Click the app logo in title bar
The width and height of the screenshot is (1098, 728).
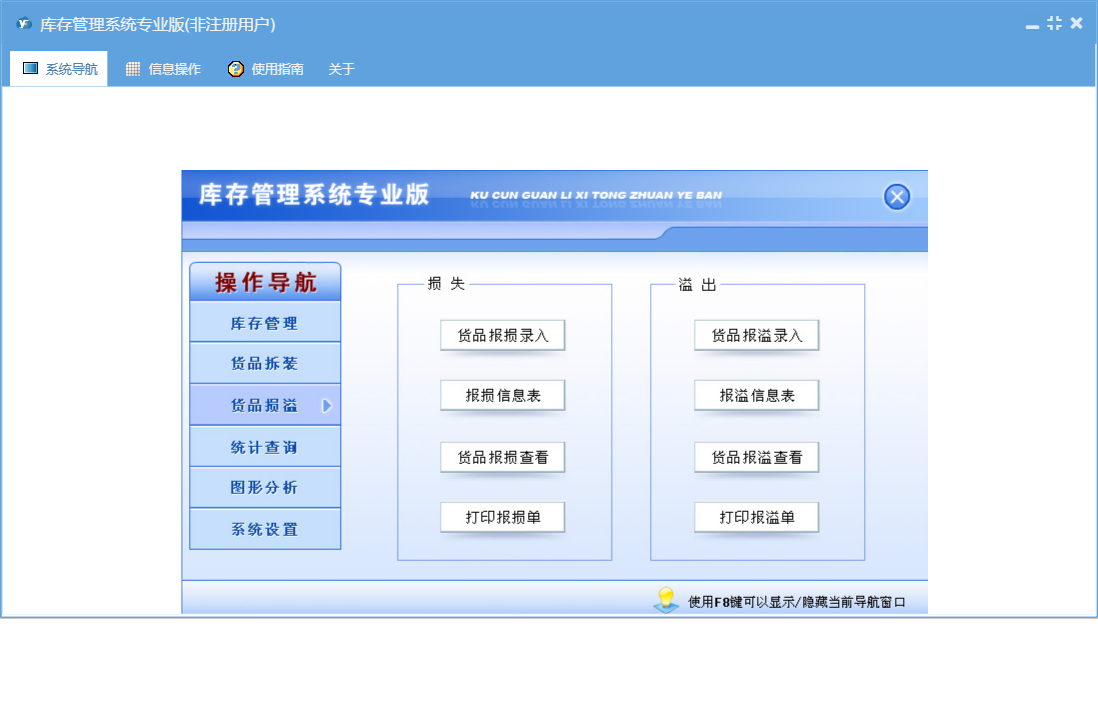(x=24, y=24)
